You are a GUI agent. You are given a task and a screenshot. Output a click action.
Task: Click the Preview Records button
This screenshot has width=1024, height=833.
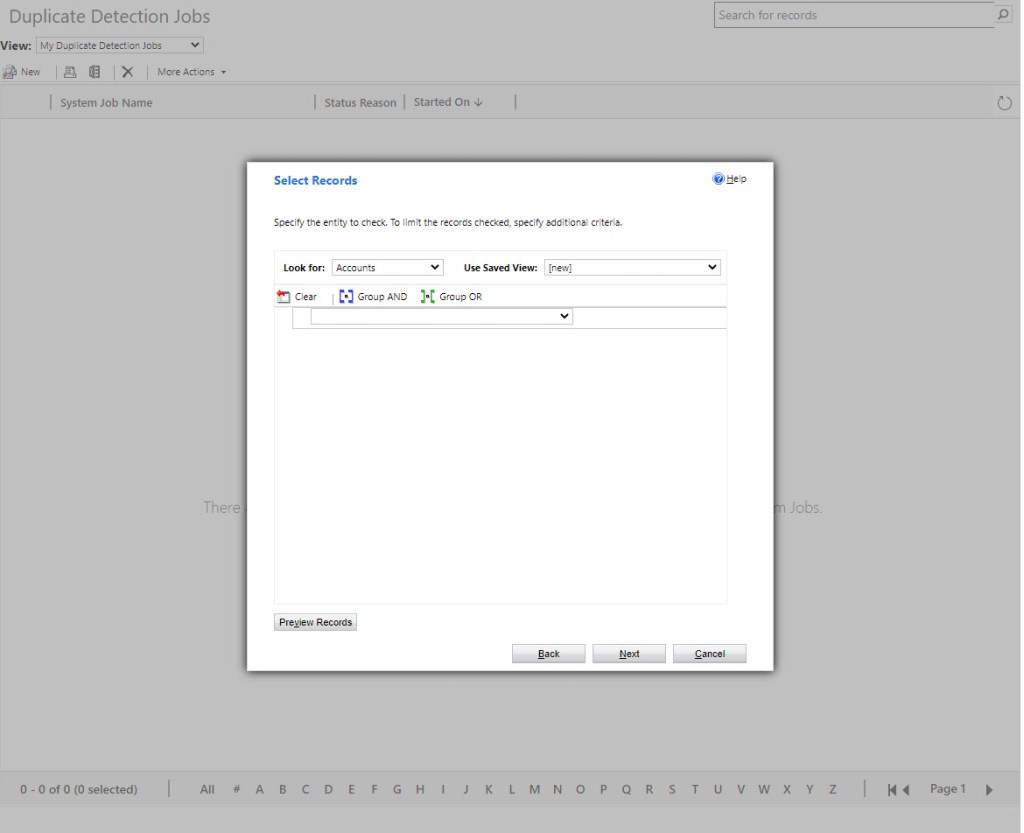(x=315, y=622)
